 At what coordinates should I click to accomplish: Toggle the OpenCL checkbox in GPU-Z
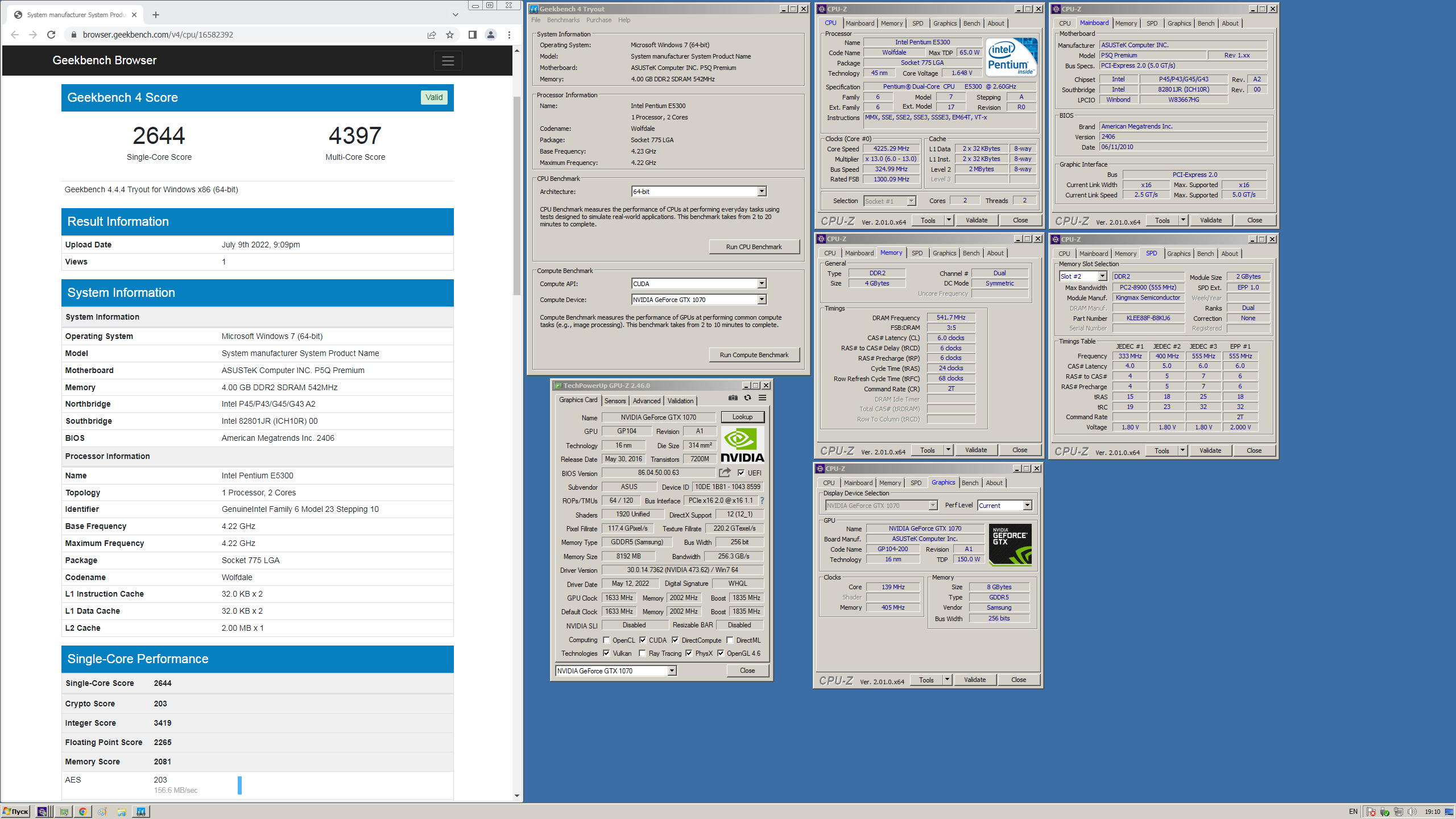click(x=606, y=640)
